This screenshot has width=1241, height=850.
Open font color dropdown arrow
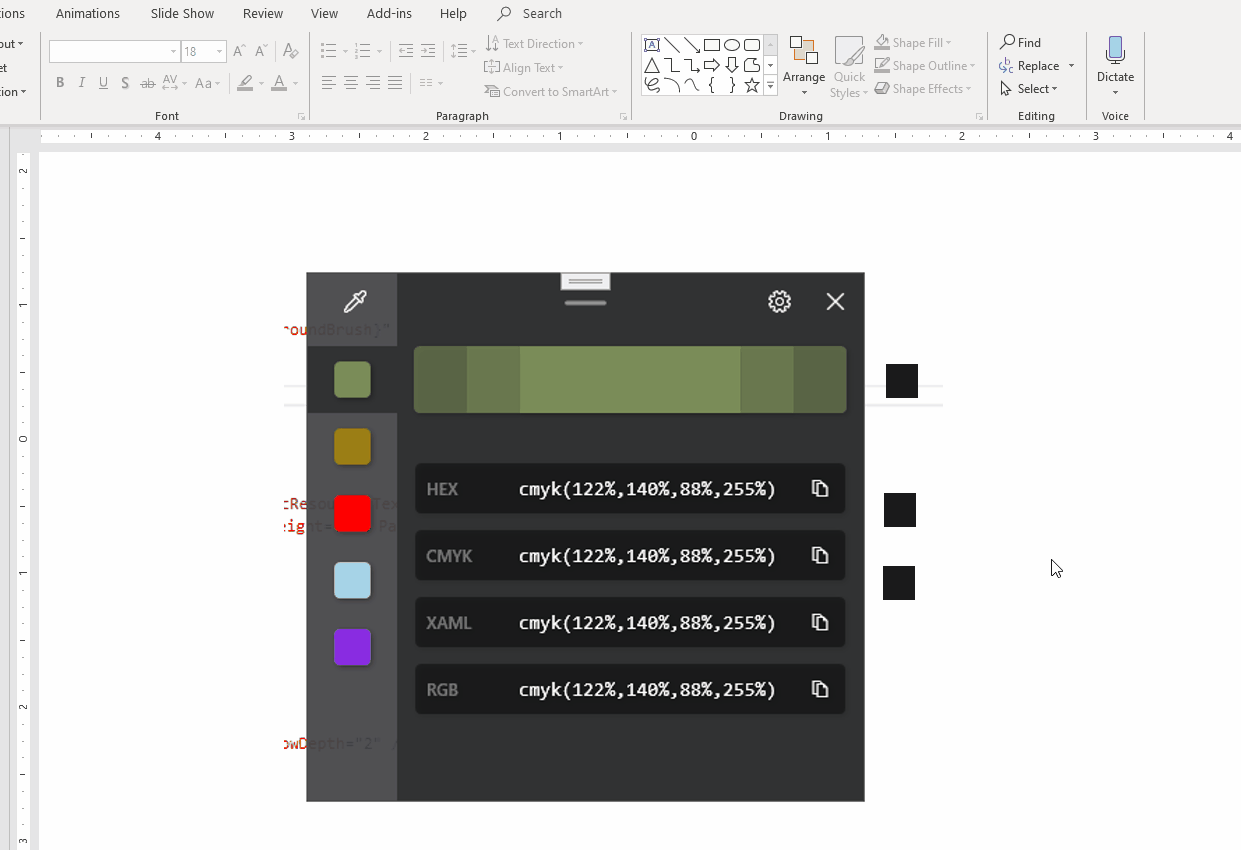pyautogui.click(x=295, y=83)
